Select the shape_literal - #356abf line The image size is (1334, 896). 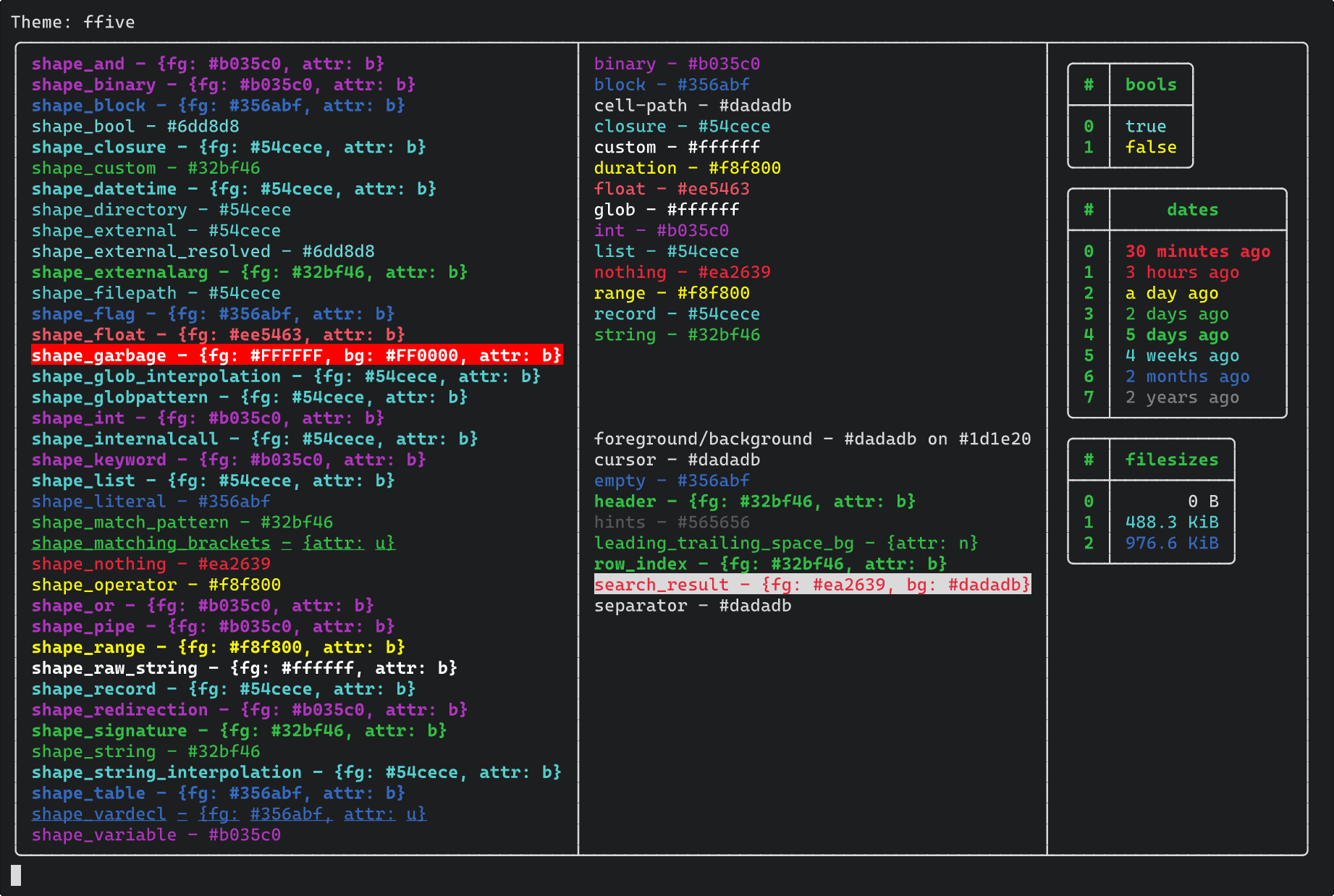[151, 502]
